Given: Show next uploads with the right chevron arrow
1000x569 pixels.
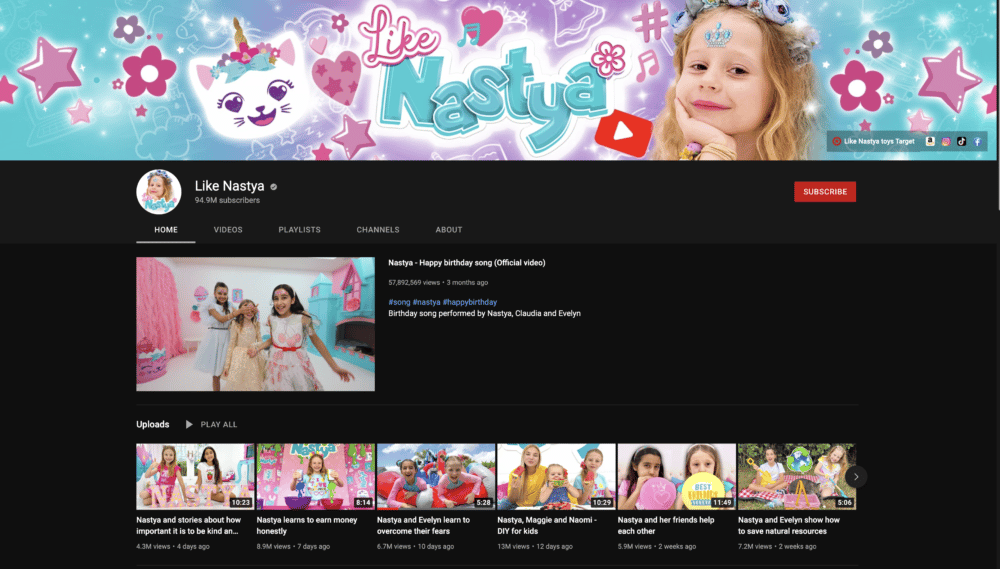Looking at the screenshot, I should point(856,477).
